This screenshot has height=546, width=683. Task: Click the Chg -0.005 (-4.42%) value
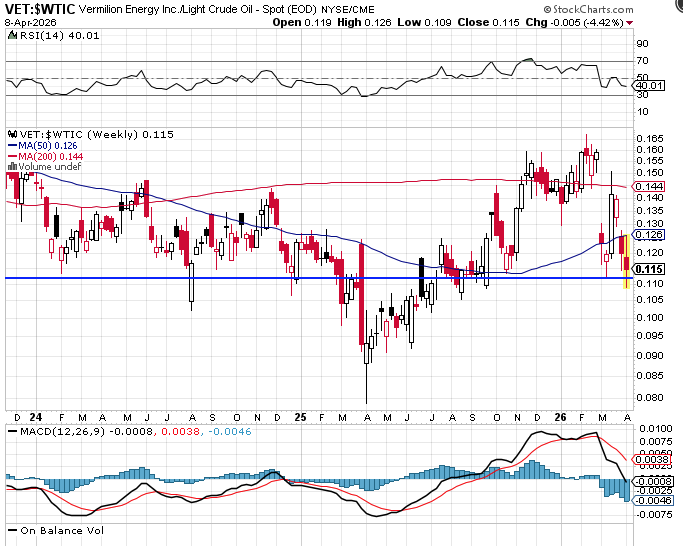coord(575,22)
